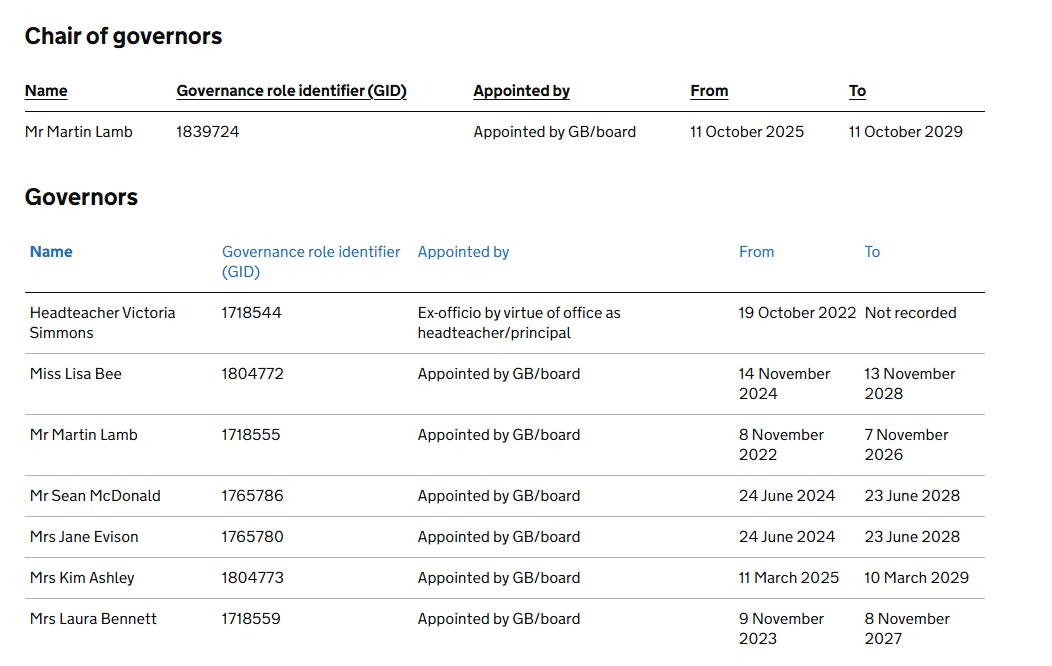Click chair's 11 October 2029 end date

(905, 132)
